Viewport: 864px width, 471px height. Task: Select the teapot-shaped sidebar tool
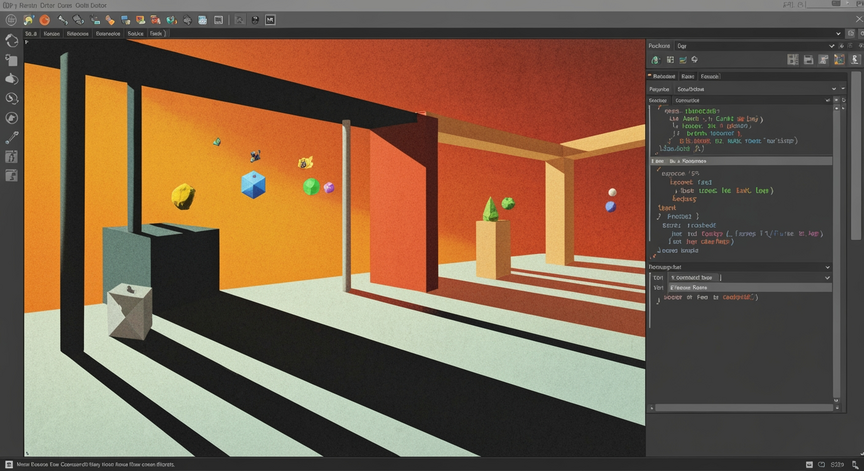12,79
